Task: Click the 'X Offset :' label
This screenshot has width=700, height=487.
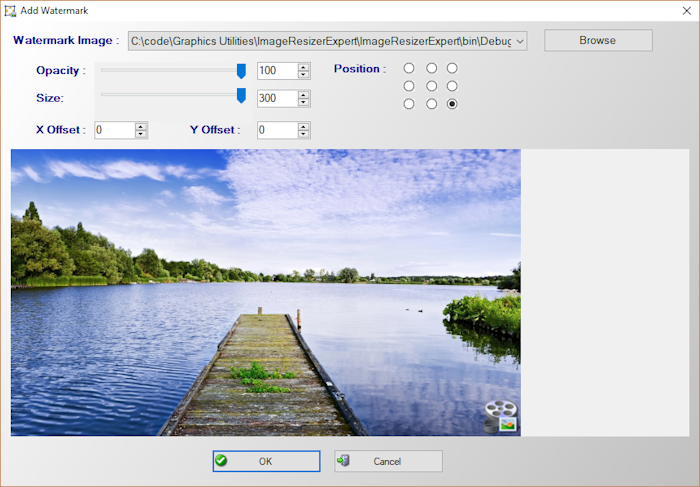Action: 61,130
